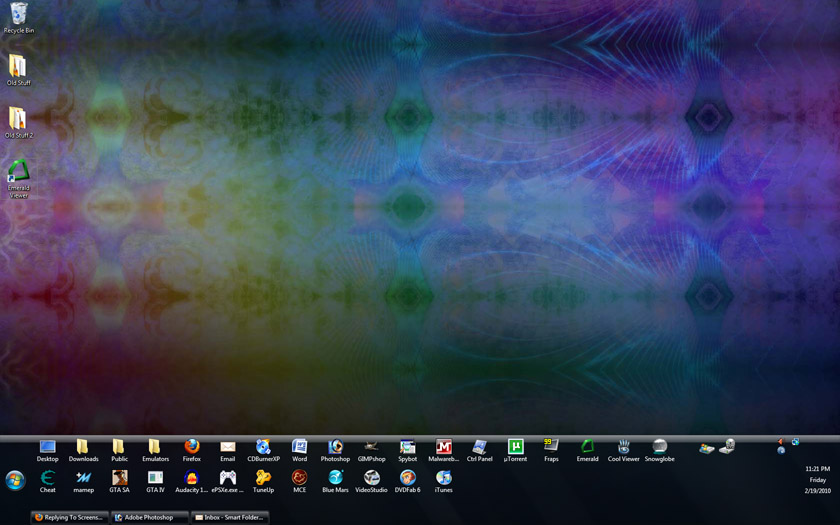The height and width of the screenshot is (525, 840).
Task: Open the Emulators folder shortcut
Action: (155, 451)
